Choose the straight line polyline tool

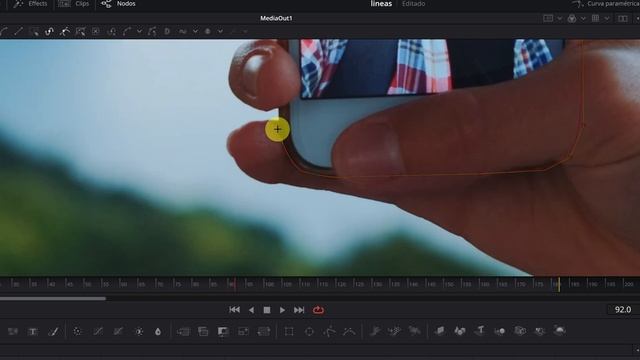[18, 31]
